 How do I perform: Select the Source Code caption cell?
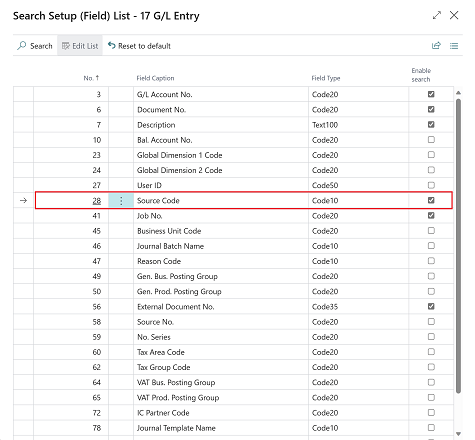pos(221,201)
